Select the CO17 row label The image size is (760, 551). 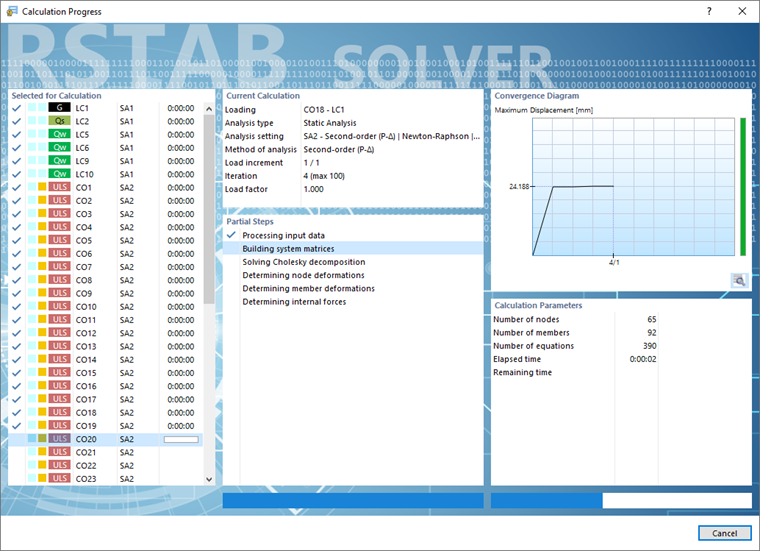86,399
